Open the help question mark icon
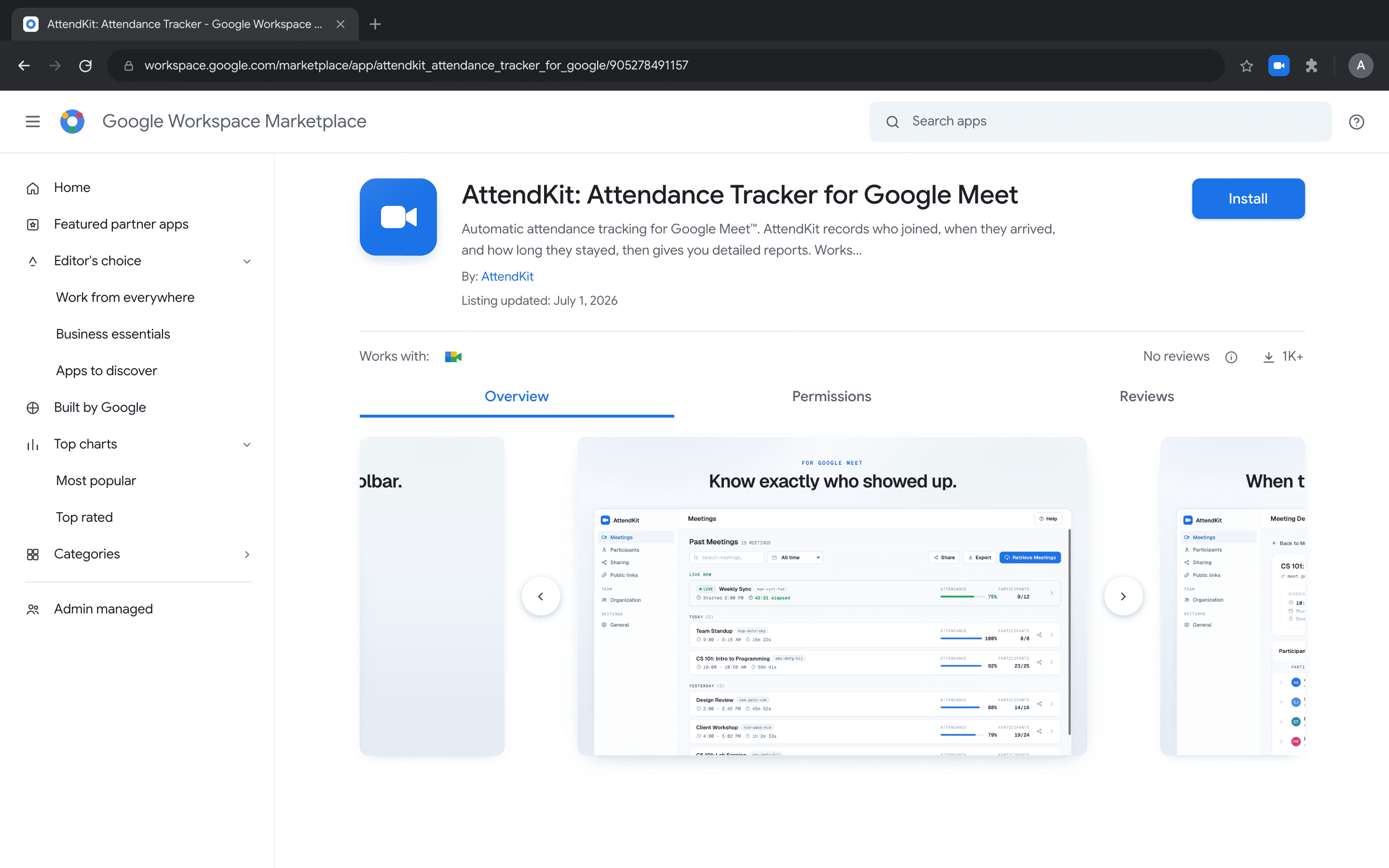 (x=1356, y=122)
